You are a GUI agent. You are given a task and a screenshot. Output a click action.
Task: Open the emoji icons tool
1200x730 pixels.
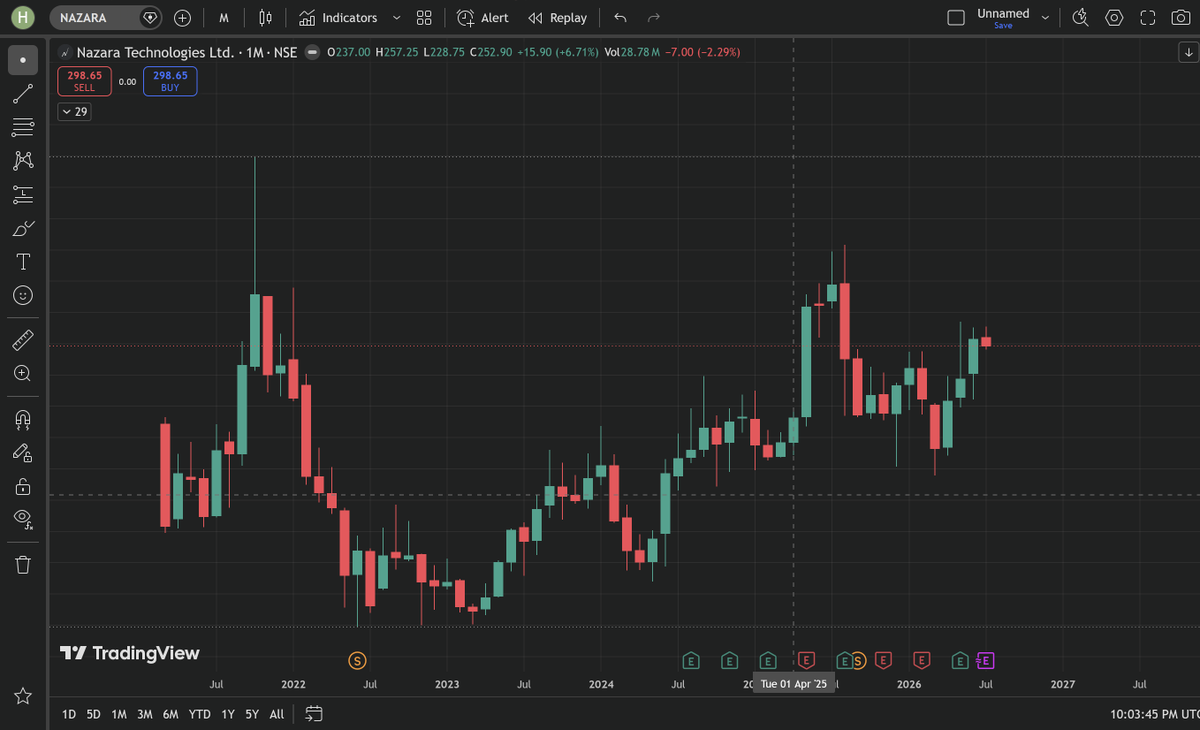pos(23,295)
